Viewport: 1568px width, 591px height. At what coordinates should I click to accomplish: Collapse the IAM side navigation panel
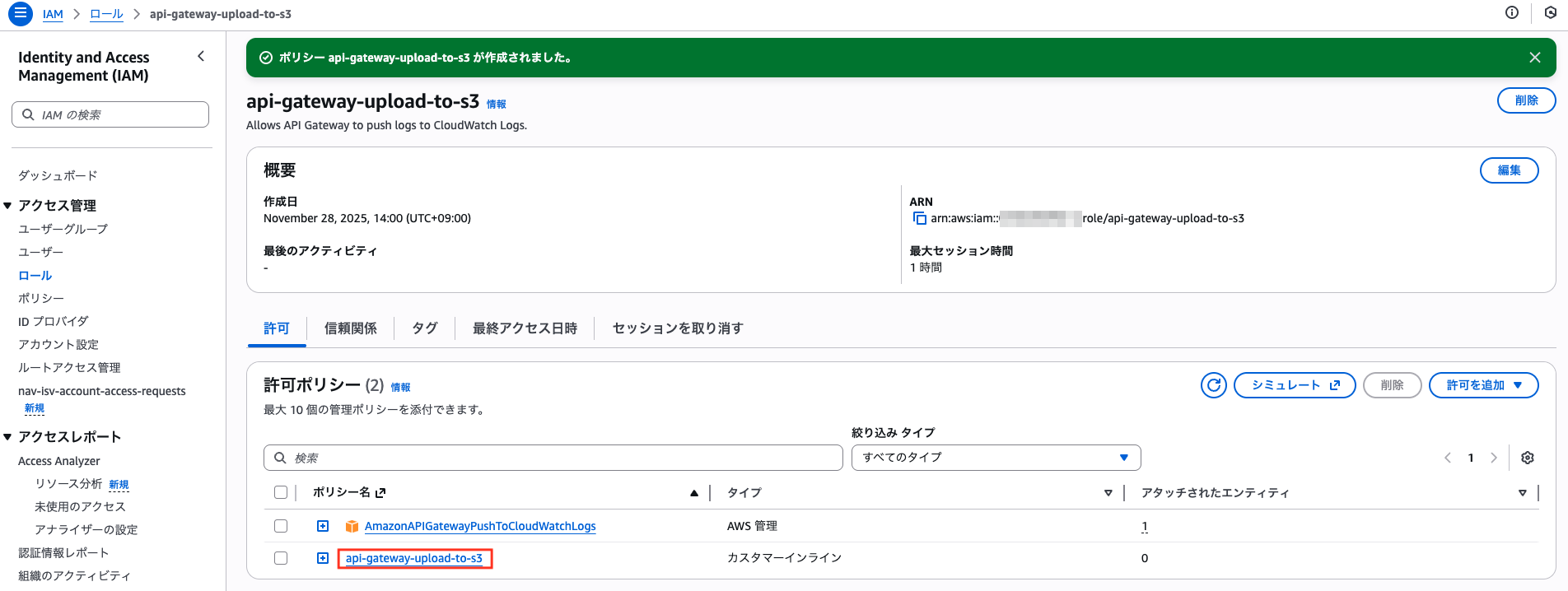coord(201,56)
